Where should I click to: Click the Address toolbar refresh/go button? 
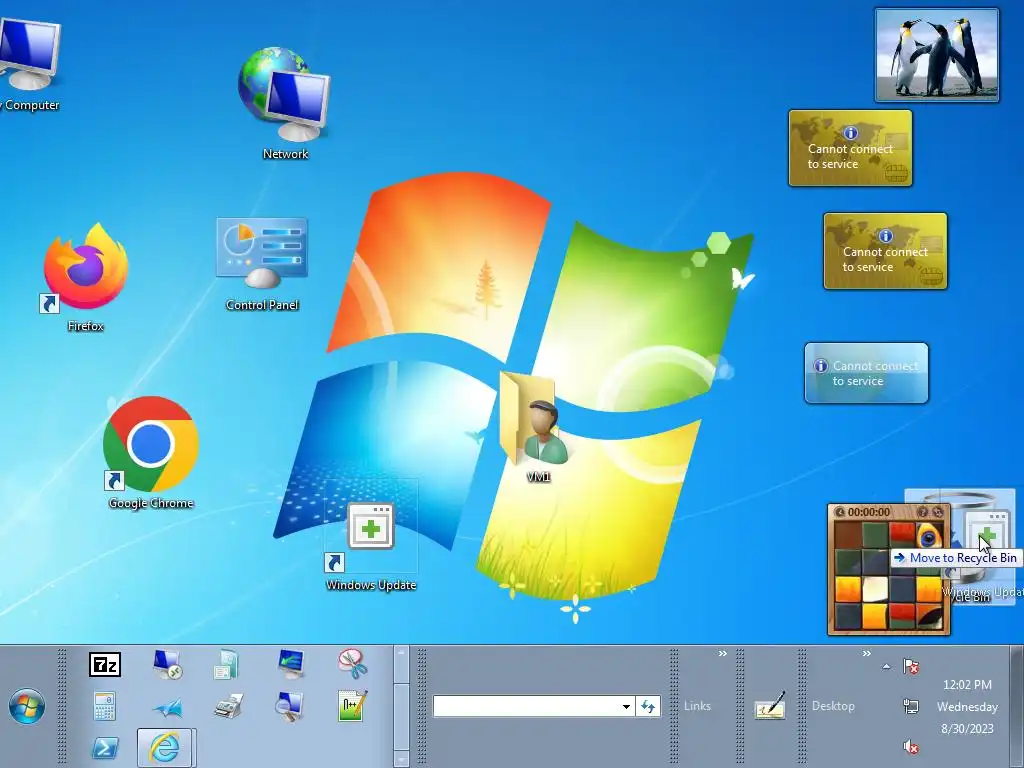coord(648,706)
